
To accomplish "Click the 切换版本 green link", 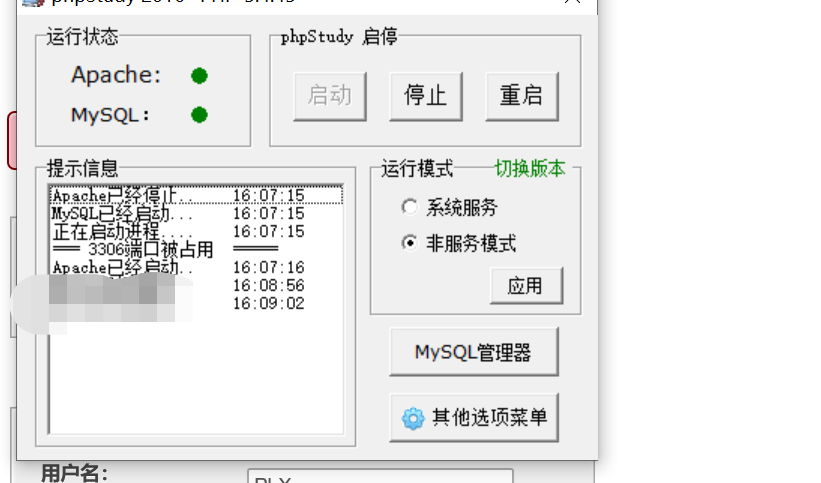I will click(x=530, y=169).
